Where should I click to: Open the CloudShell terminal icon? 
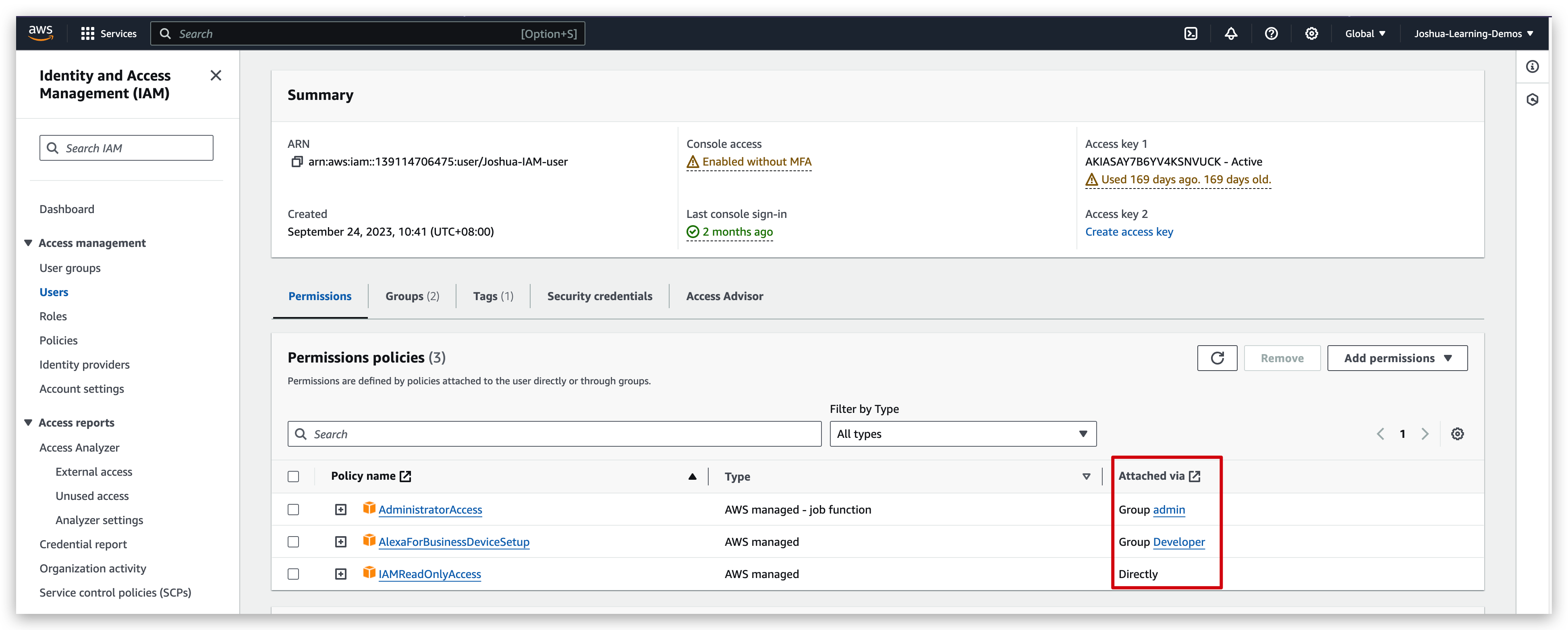click(x=1191, y=33)
